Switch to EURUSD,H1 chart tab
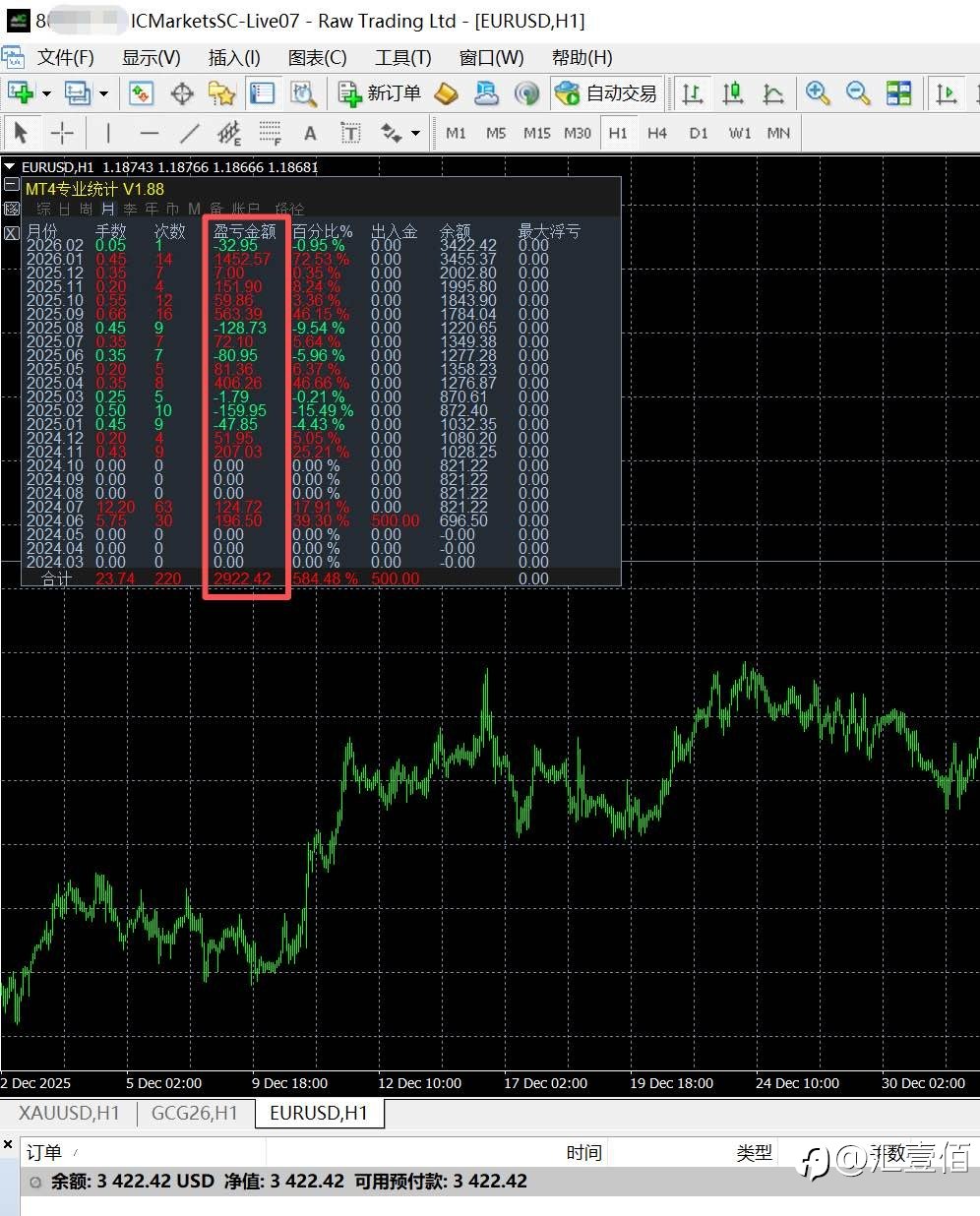This screenshot has width=980, height=1216. [319, 1113]
